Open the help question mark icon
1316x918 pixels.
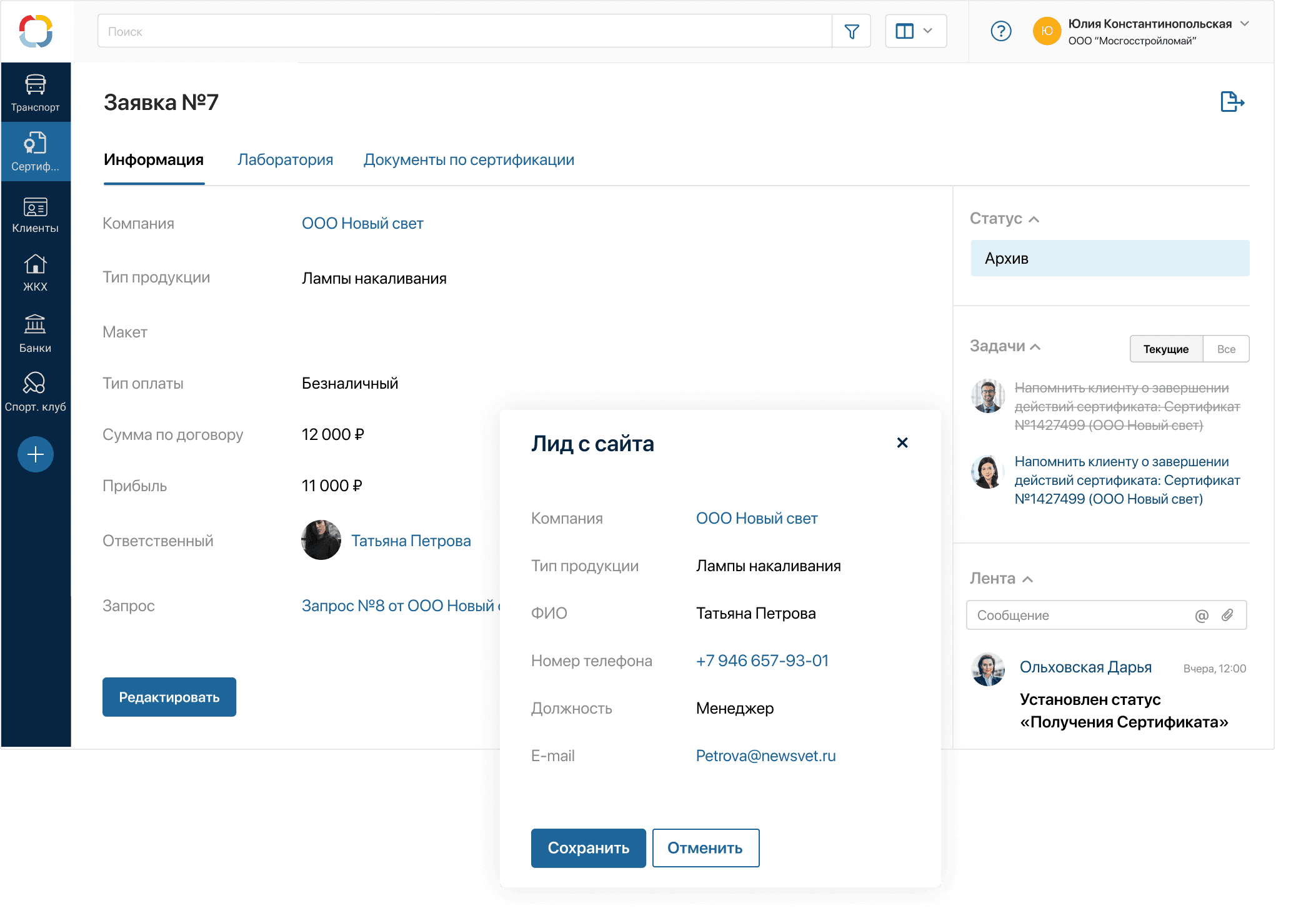point(1001,31)
